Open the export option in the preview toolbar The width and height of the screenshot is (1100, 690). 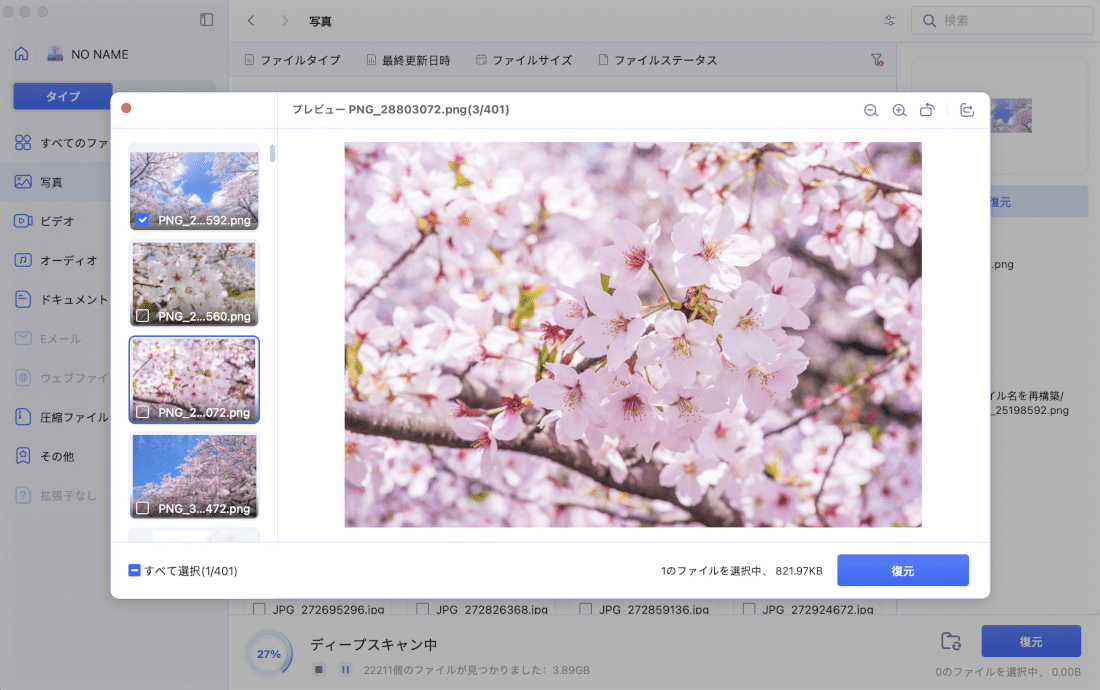[x=966, y=111]
